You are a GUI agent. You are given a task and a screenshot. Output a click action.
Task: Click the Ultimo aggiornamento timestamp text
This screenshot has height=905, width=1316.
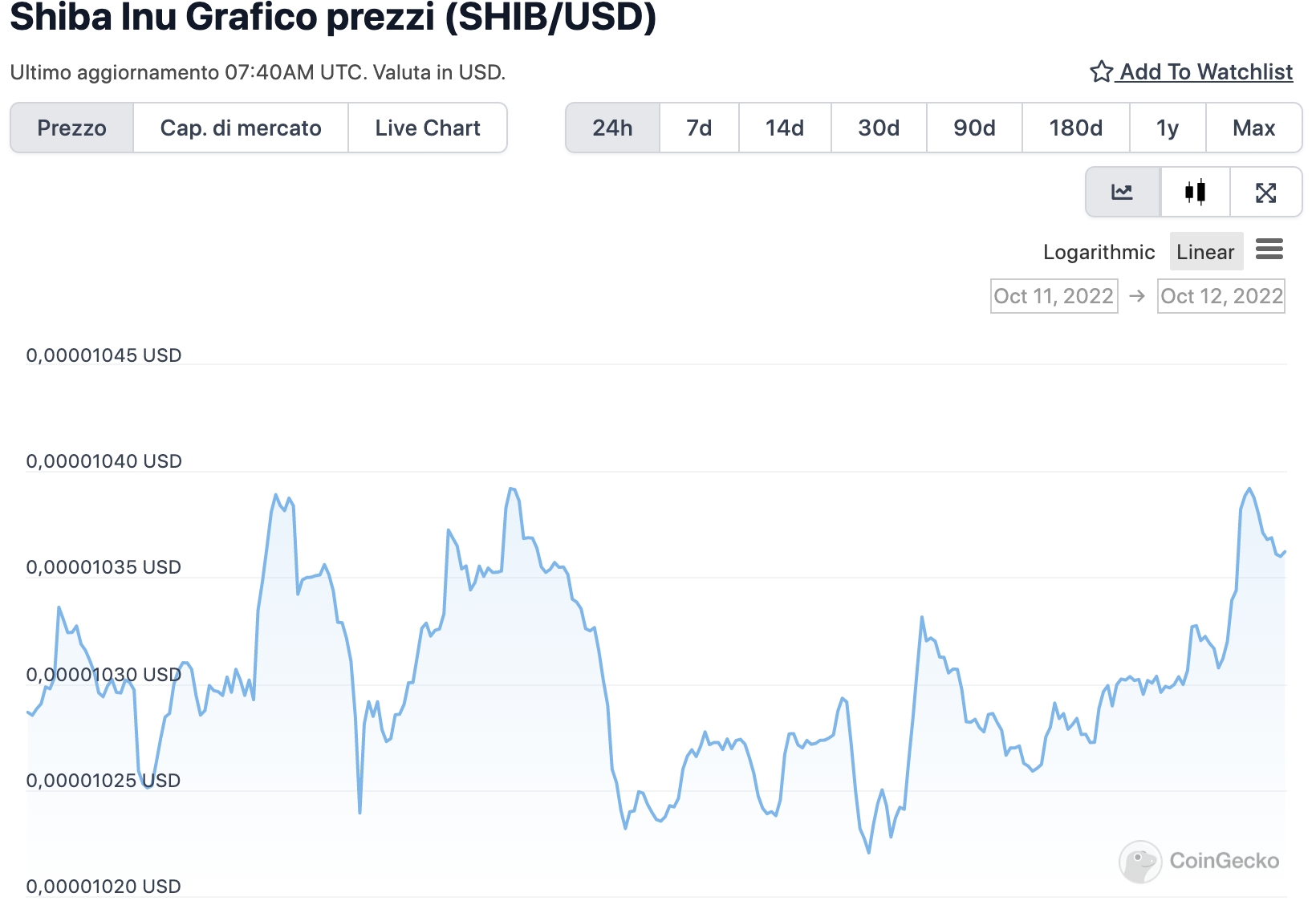(x=258, y=72)
